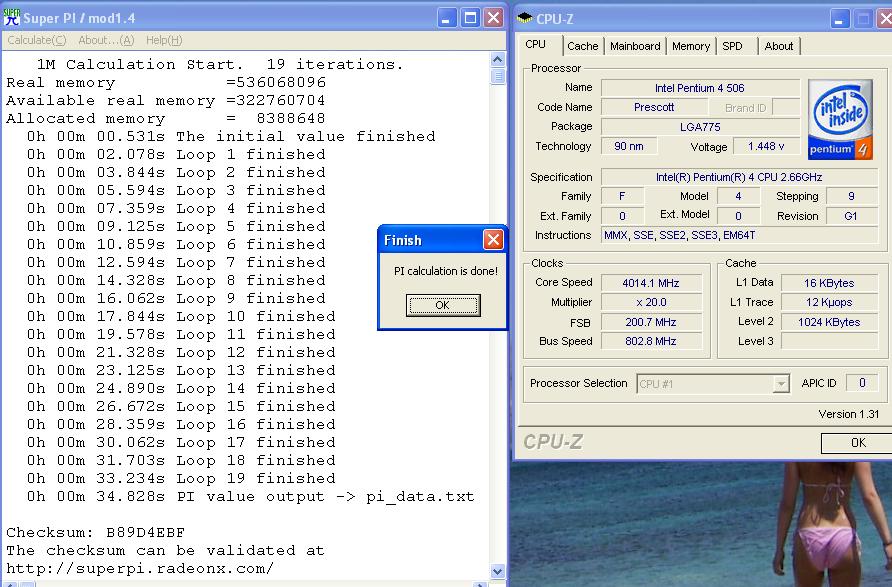The width and height of the screenshot is (892, 587).
Task: Click the Loop 1 finished line
Action: tap(176, 154)
